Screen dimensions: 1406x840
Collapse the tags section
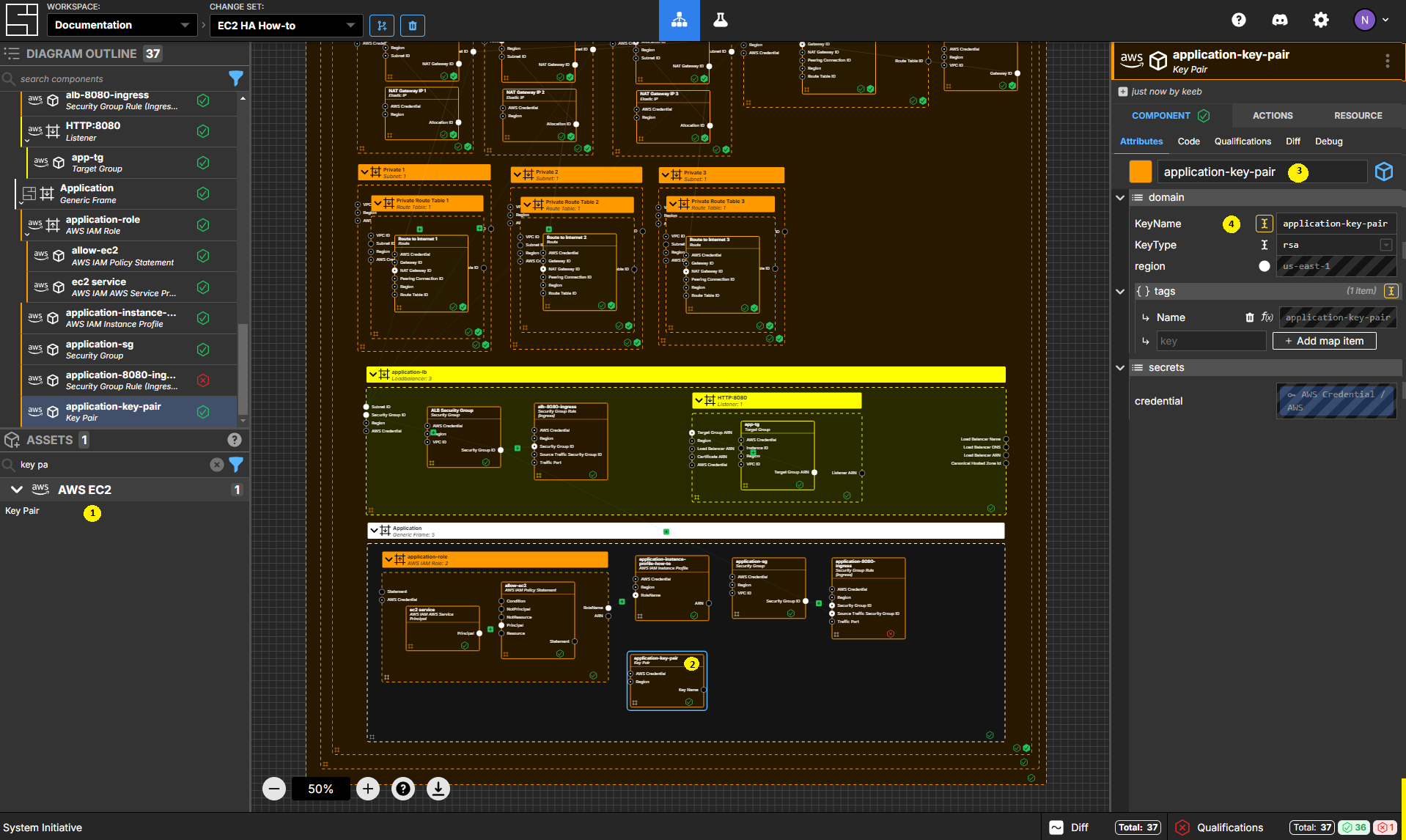[1120, 291]
